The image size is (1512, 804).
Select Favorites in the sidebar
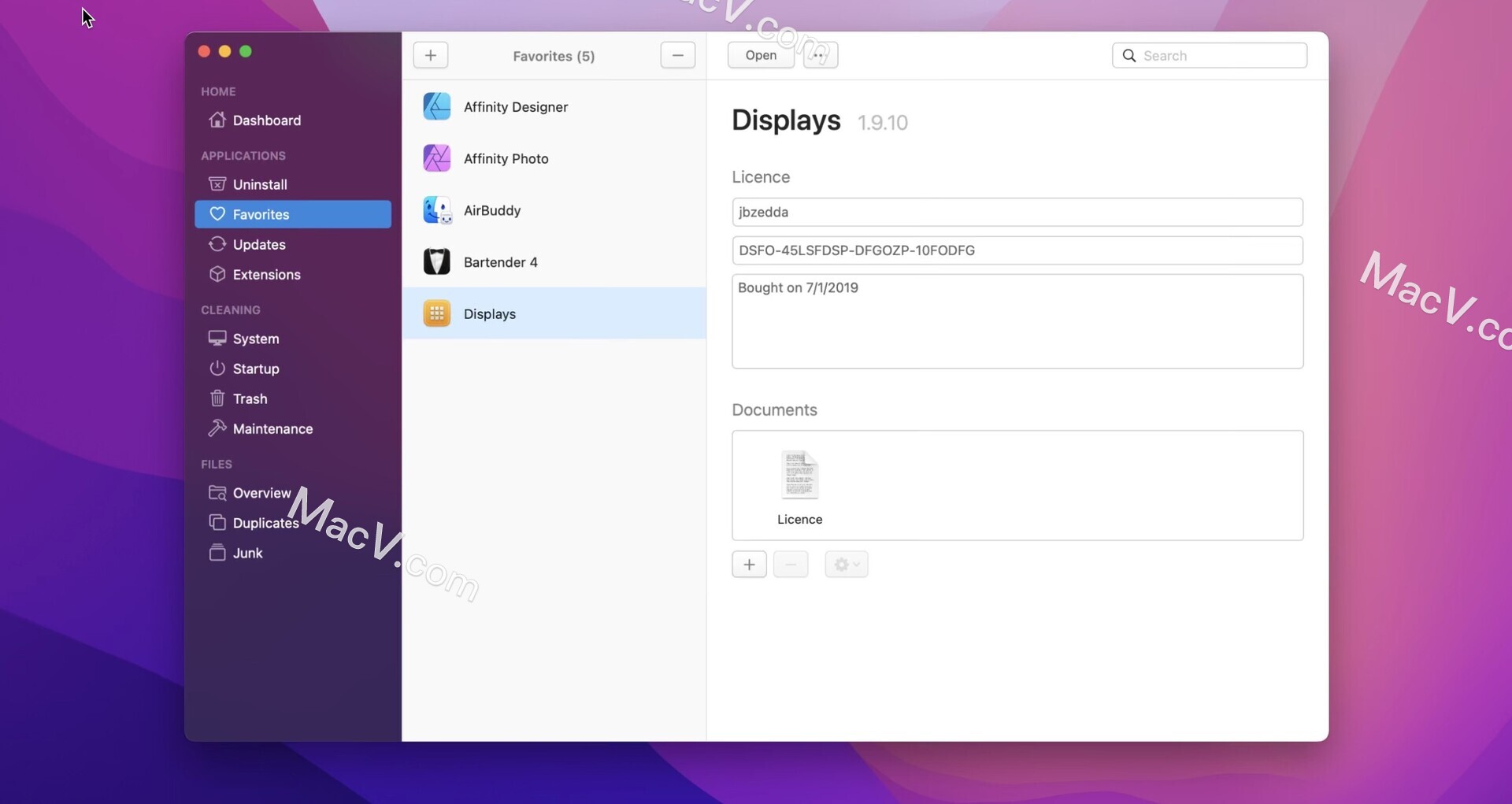pyautogui.click(x=293, y=214)
